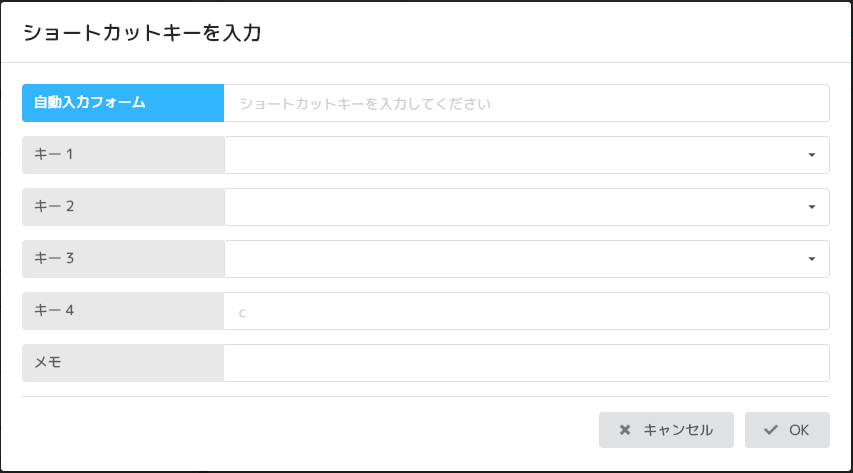Focus the メモ text input
853x473 pixels.
526,363
